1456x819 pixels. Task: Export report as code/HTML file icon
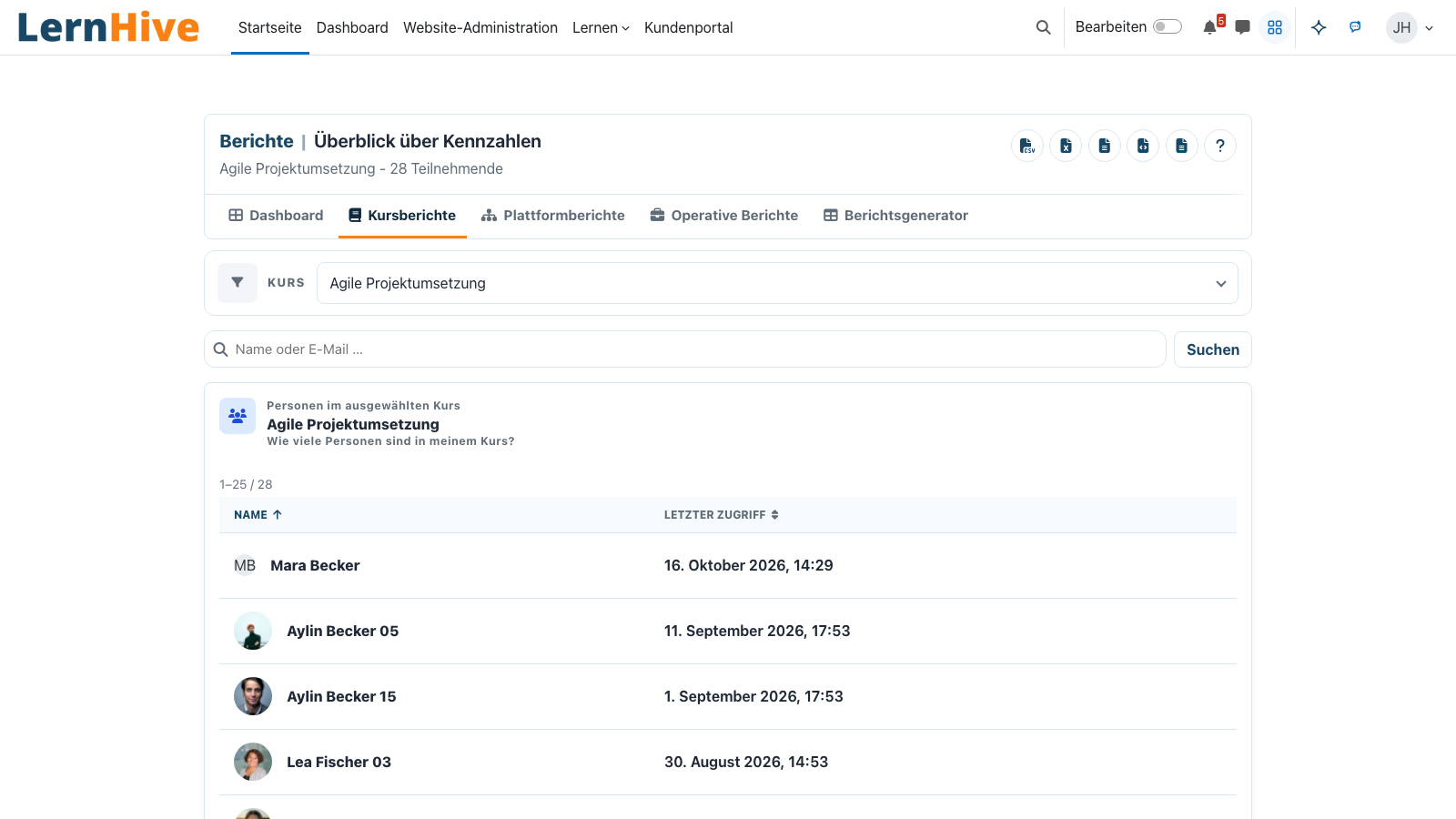point(1143,146)
